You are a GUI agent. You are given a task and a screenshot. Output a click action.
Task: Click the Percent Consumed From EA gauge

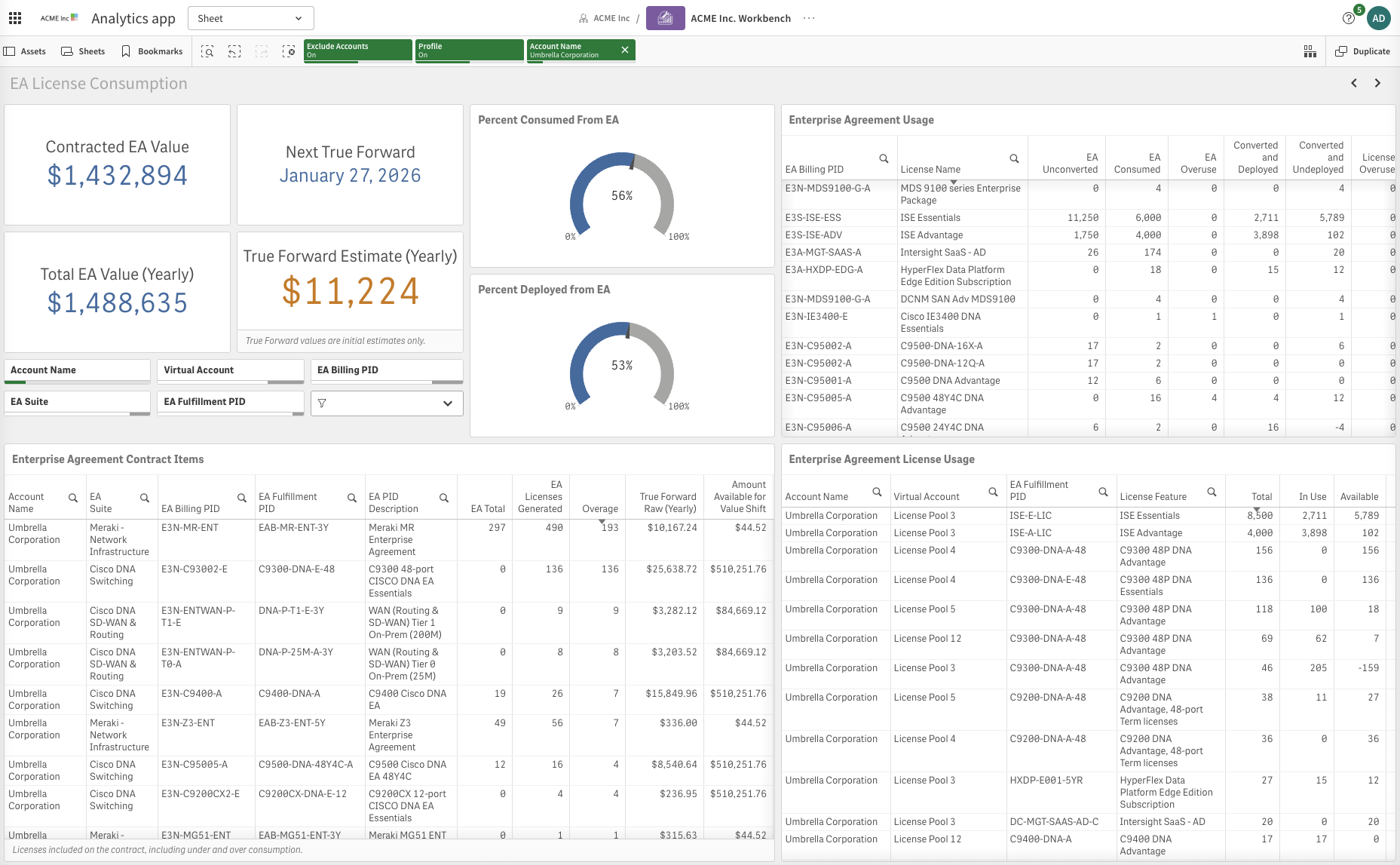click(x=622, y=196)
